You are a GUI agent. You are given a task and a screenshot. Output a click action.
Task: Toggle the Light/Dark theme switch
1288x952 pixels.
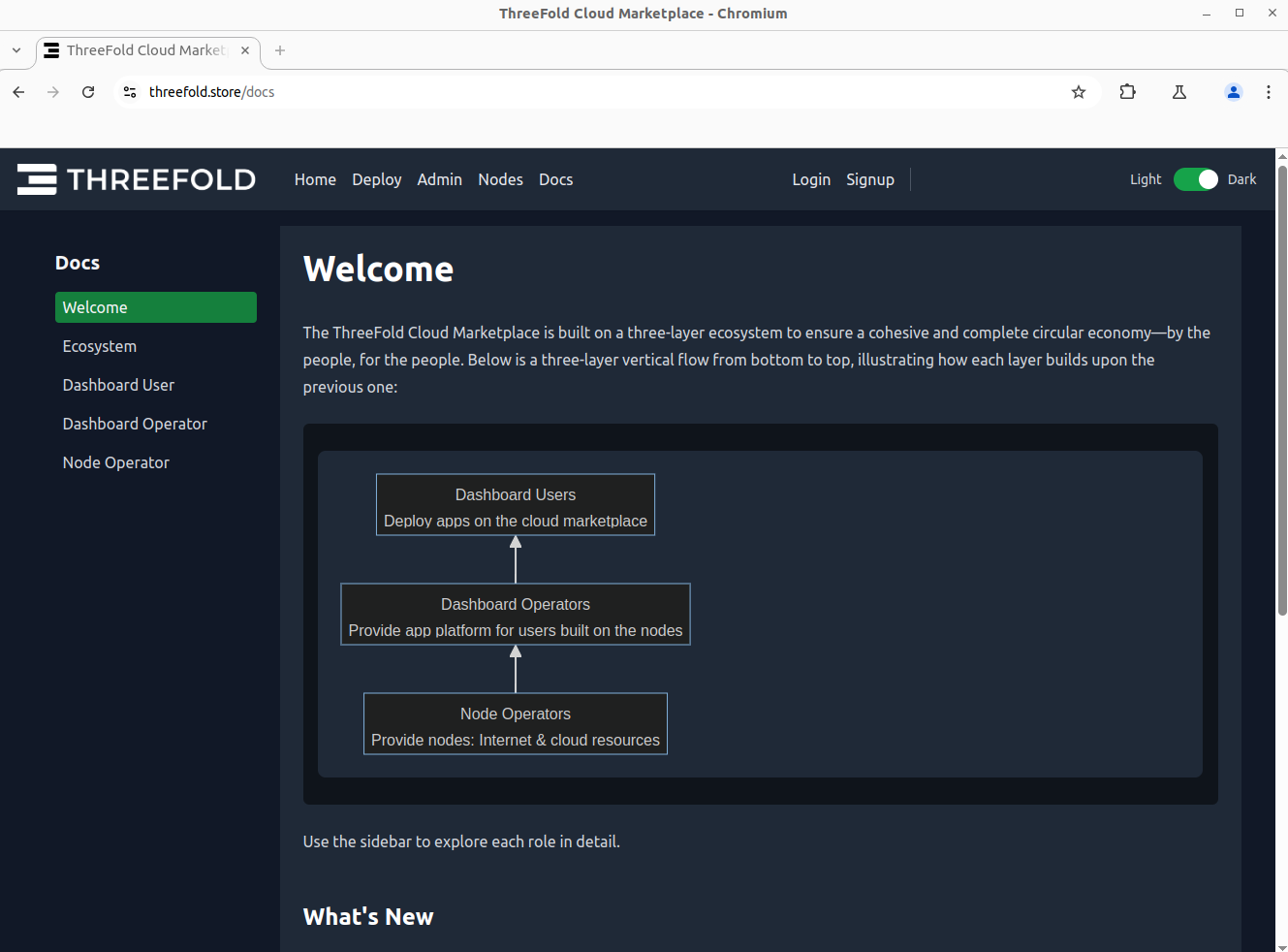(1196, 179)
